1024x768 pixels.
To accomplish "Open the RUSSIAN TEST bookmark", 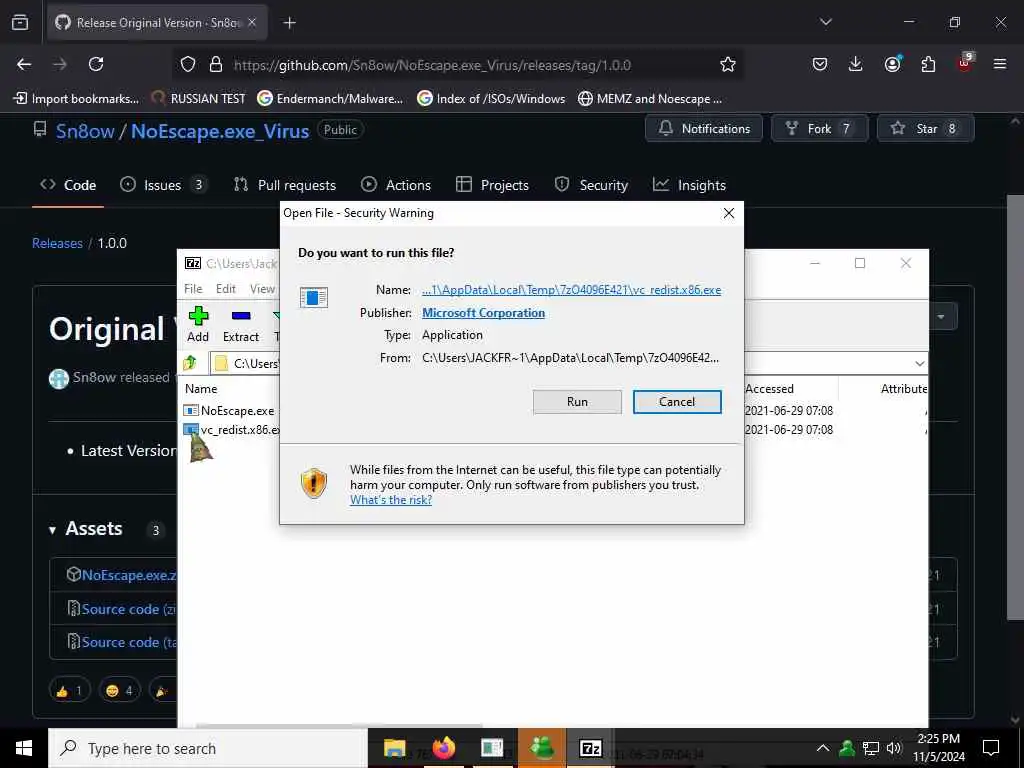I will (198, 99).
